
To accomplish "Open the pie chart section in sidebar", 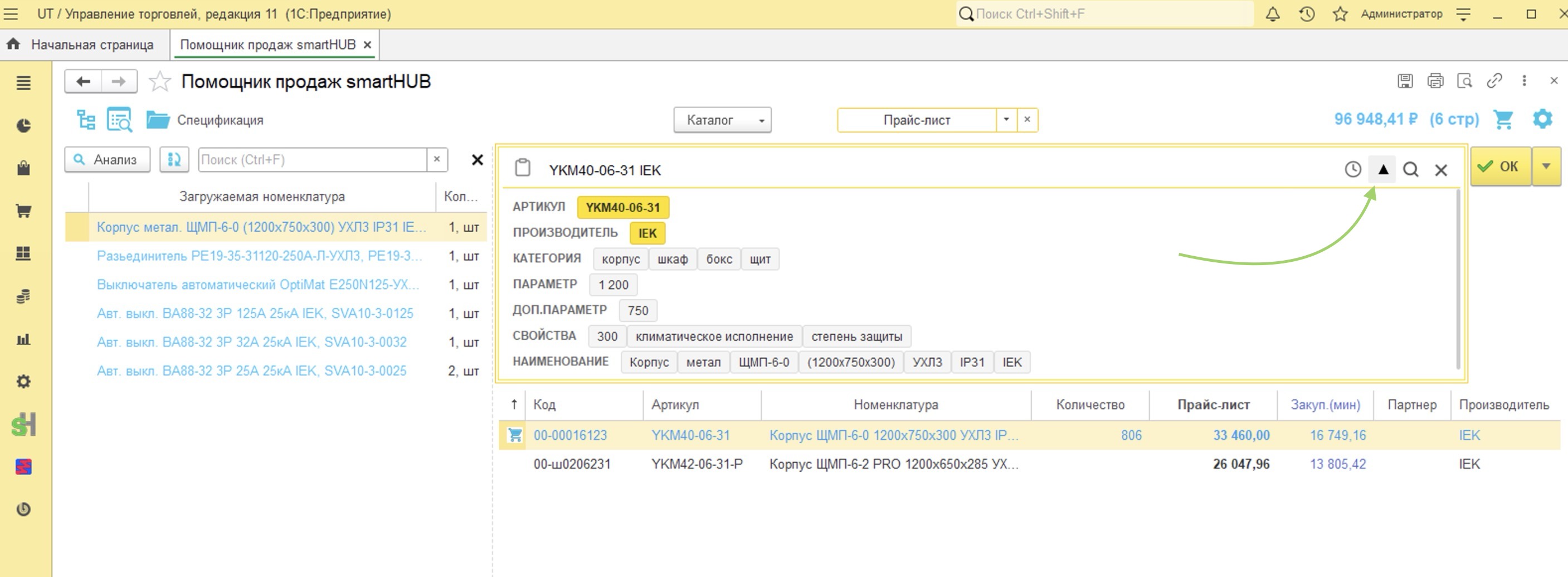I will point(23,125).
